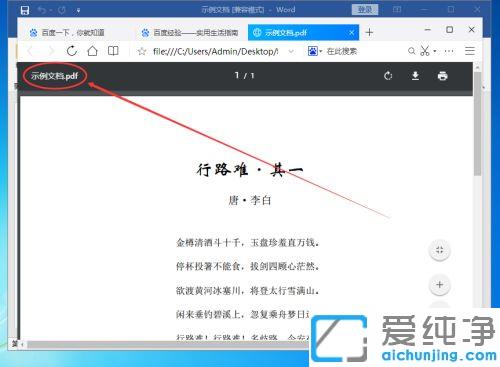Image resolution: width=500 pixels, height=367 pixels.
Task: Reload the current page
Action: pyautogui.click(x=72, y=51)
